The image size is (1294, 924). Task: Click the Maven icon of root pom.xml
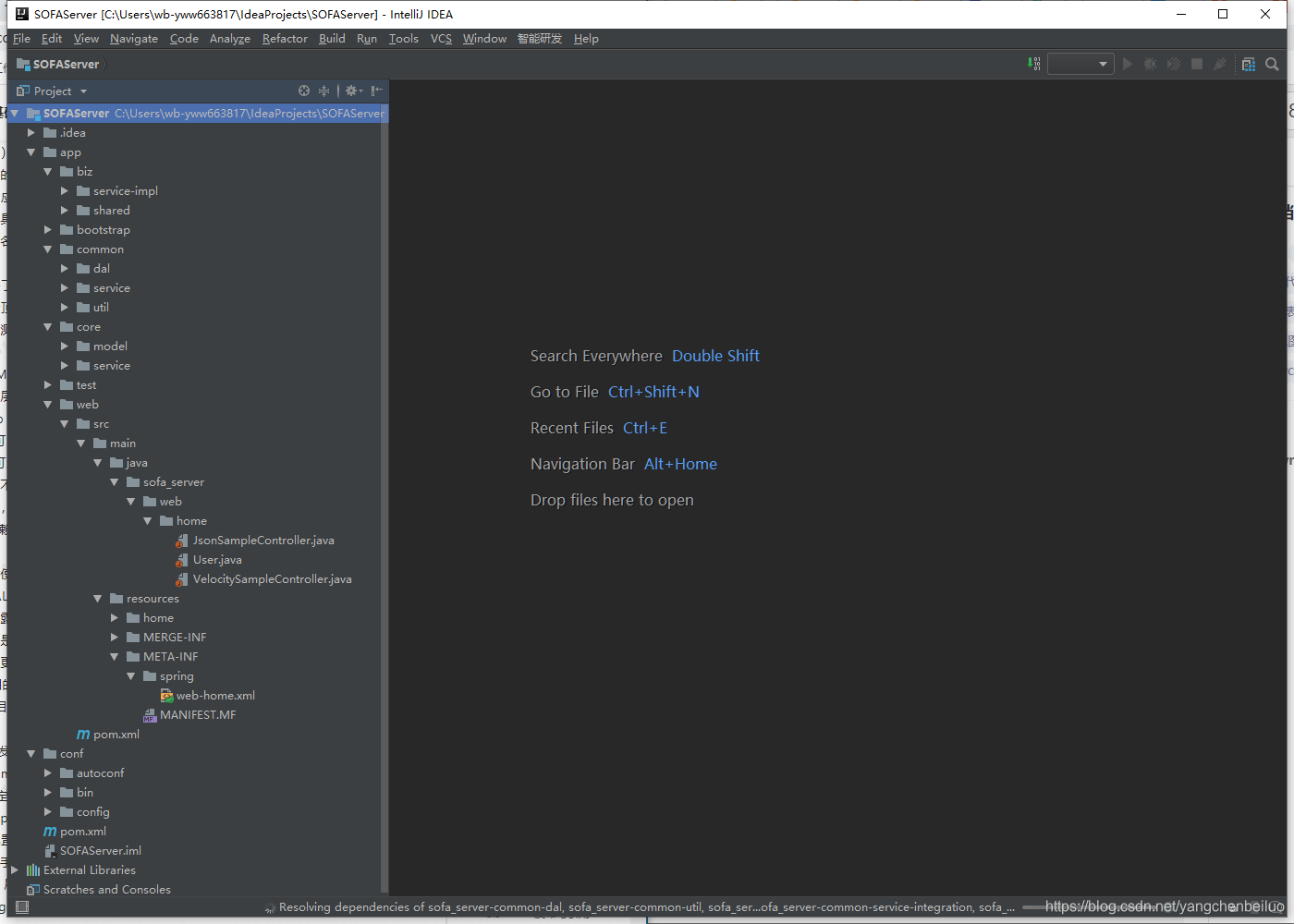[50, 832]
